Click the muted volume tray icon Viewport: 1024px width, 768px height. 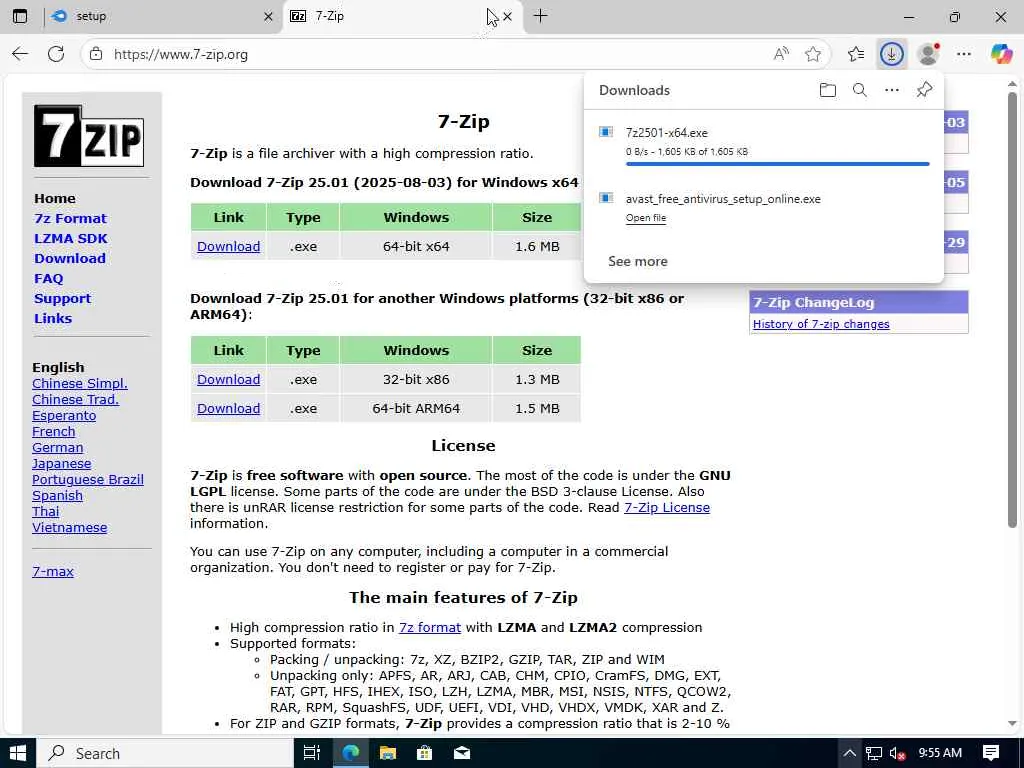click(897, 754)
